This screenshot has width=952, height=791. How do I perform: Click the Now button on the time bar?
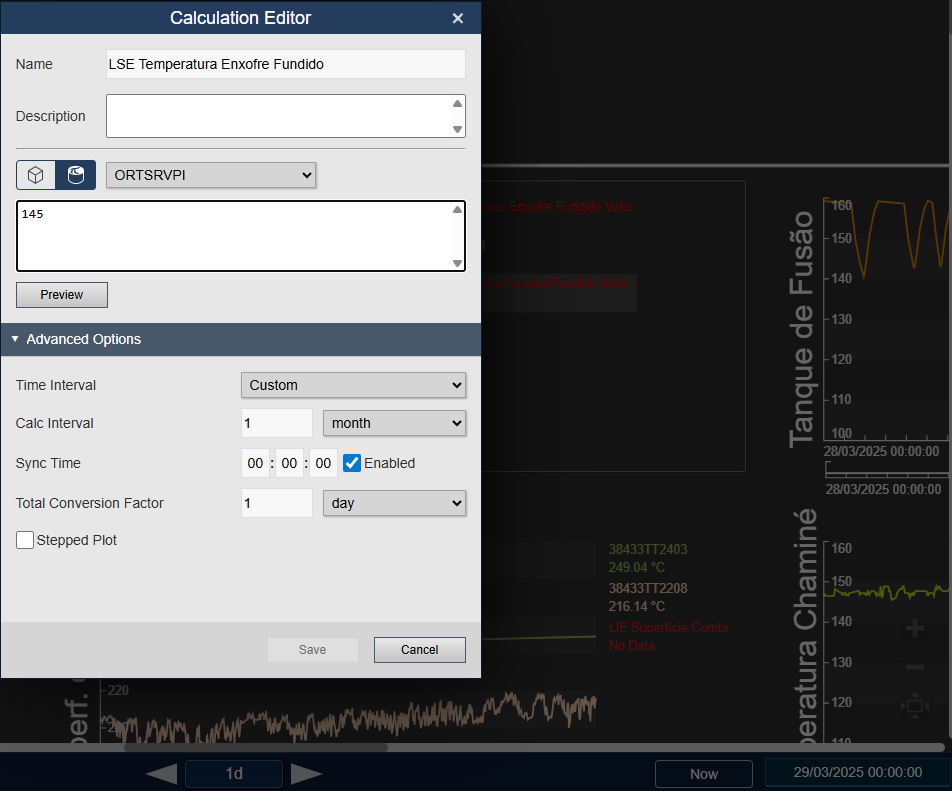pos(703,774)
